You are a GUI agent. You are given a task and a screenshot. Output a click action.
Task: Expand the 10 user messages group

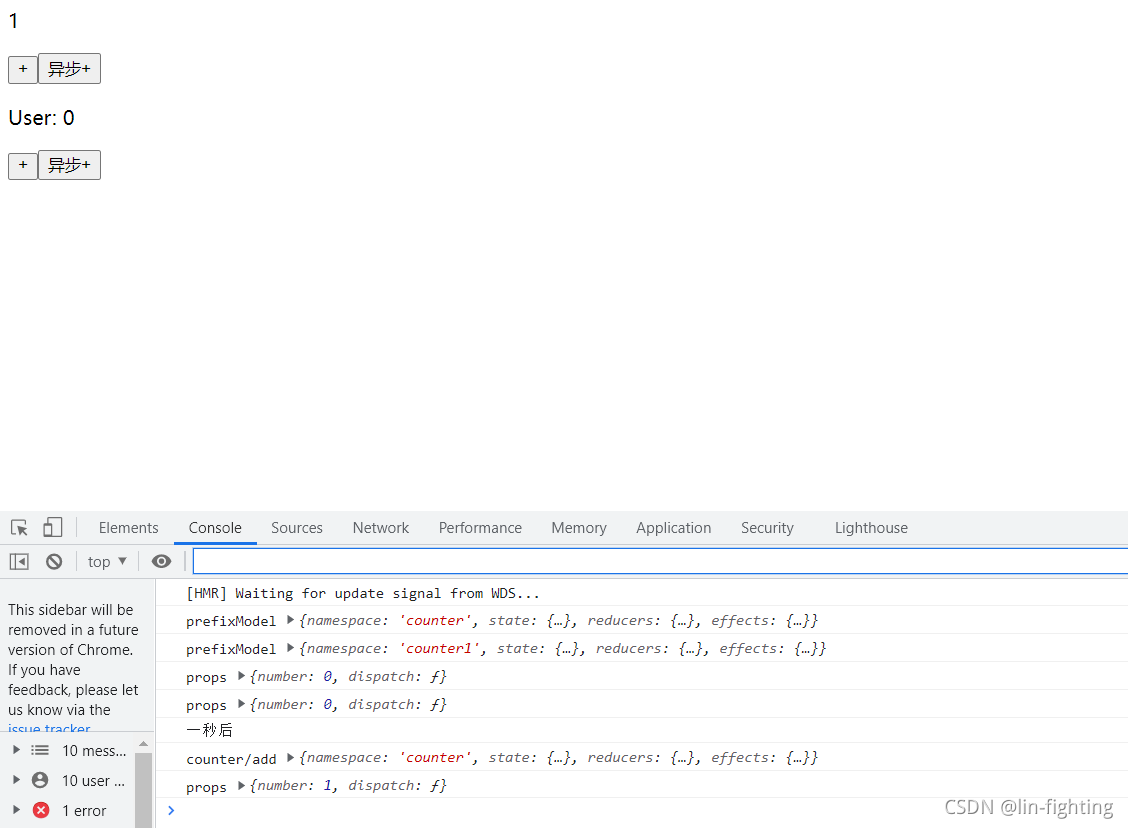coord(16,781)
